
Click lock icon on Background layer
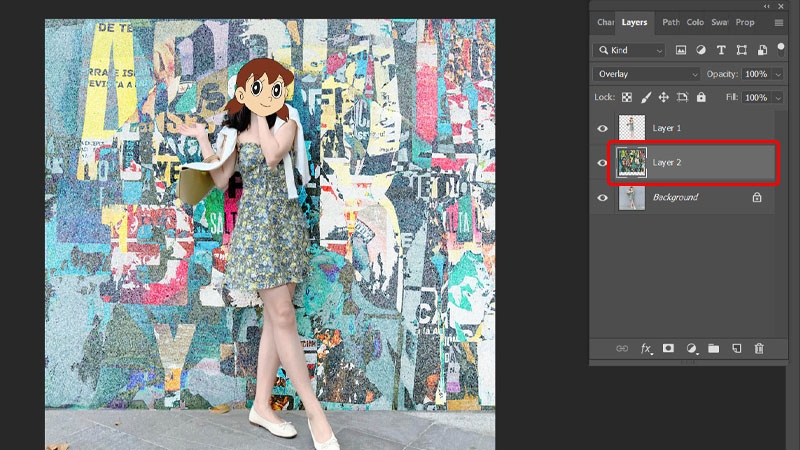tap(757, 197)
